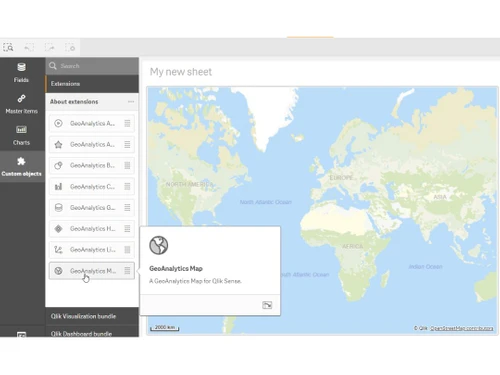Click the star icon of second GeoAnalytics A...

(58, 144)
